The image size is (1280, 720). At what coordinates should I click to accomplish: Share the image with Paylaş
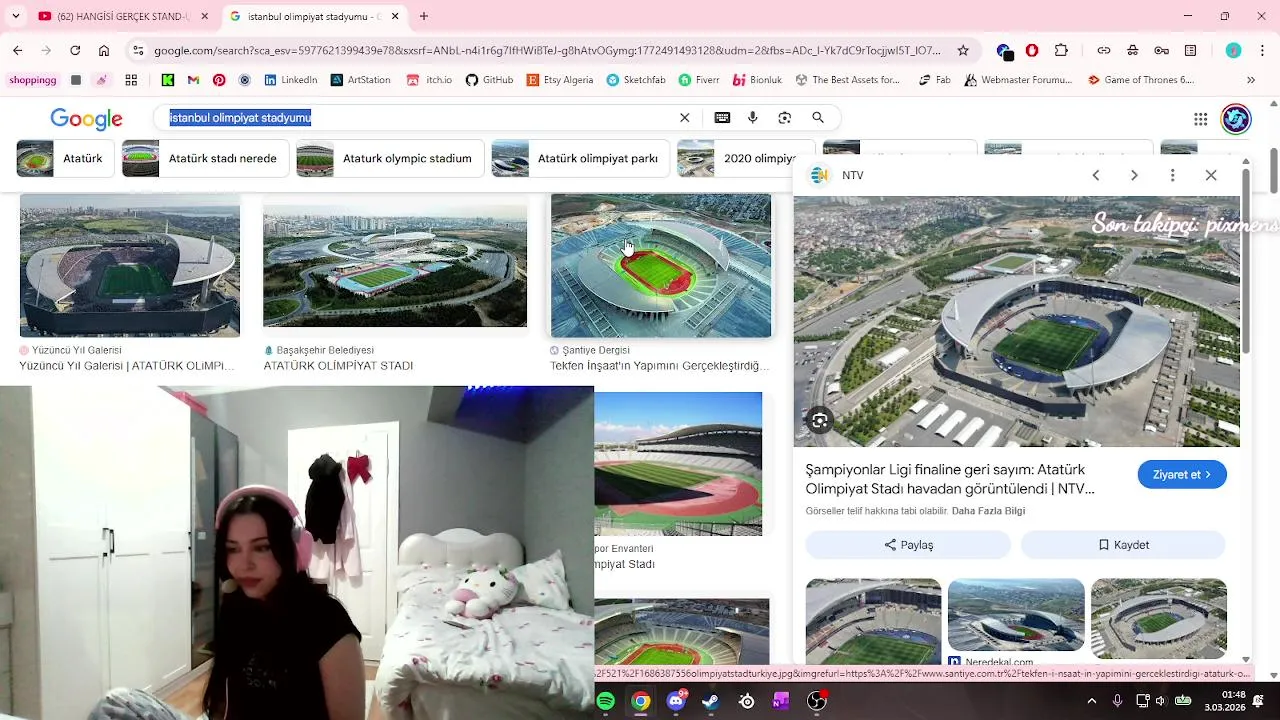(x=908, y=545)
